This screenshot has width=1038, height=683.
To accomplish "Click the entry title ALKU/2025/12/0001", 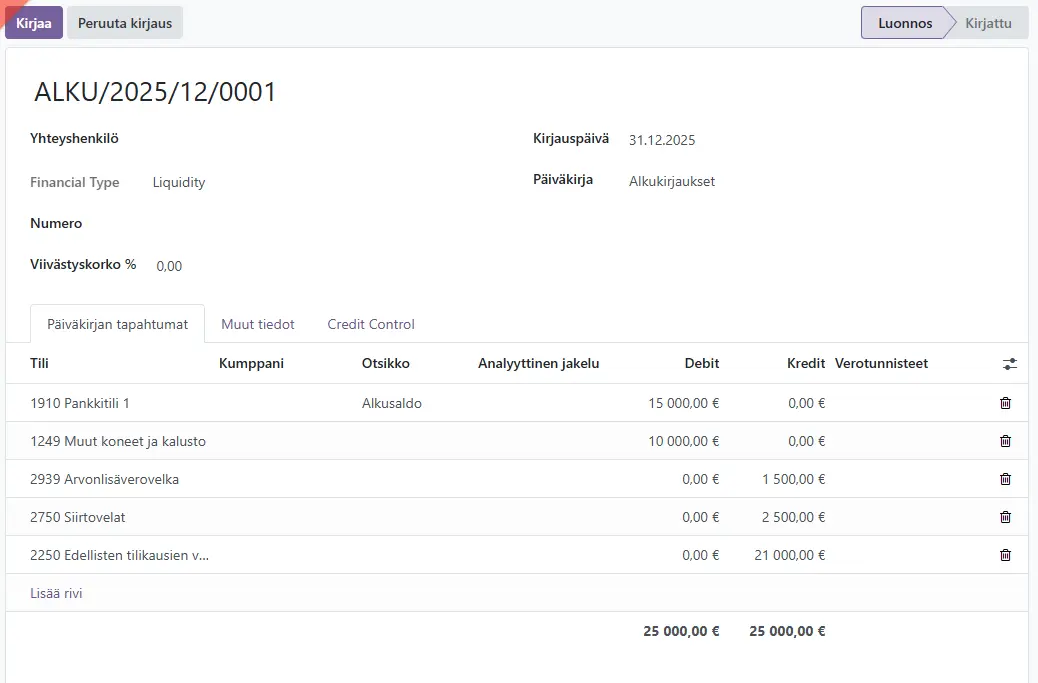I will [x=155, y=92].
